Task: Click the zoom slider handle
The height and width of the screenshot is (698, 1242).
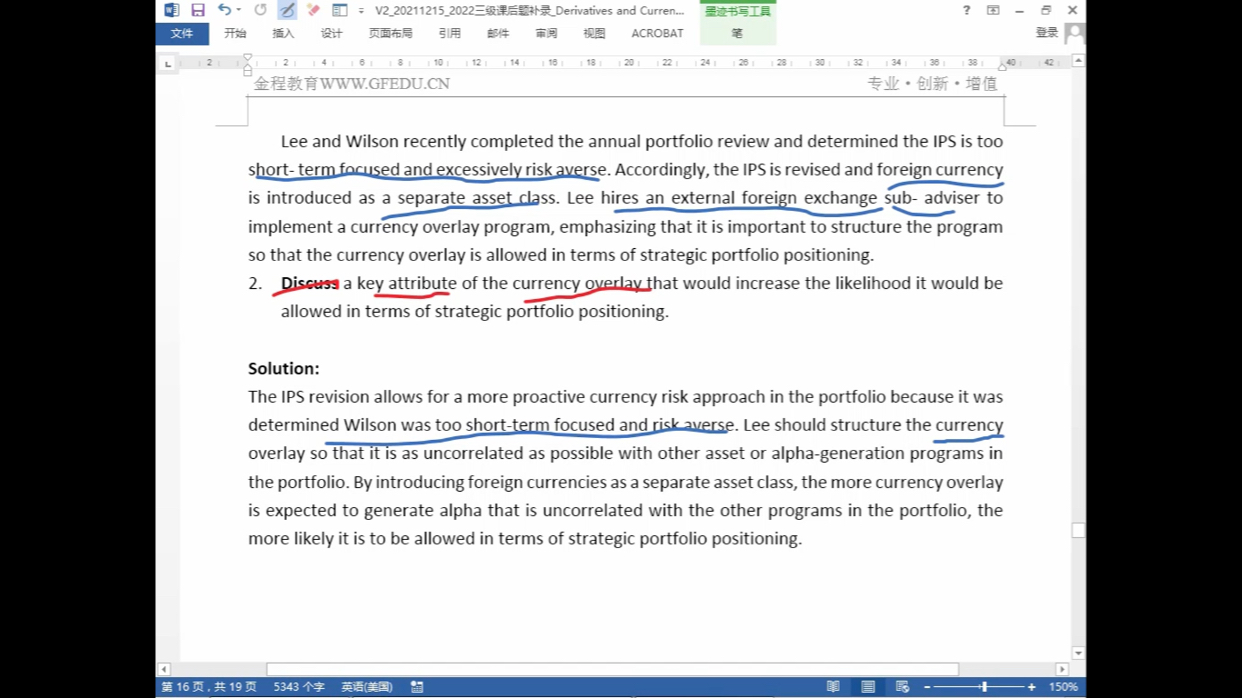Action: tap(984, 687)
